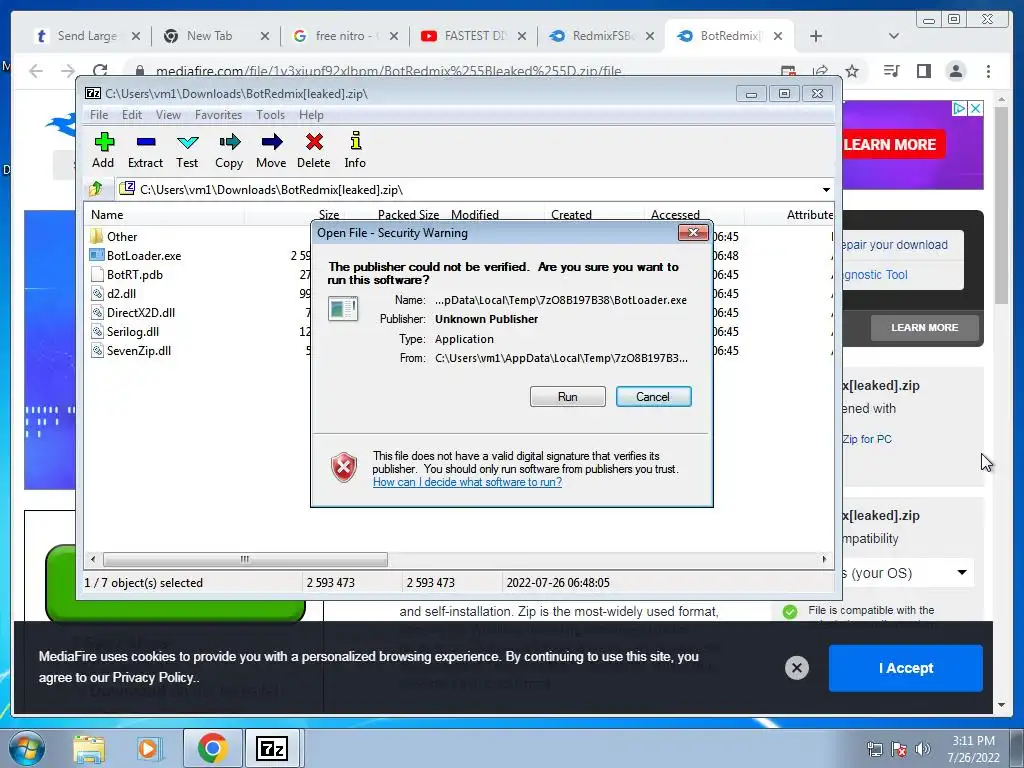This screenshot has width=1024, height=768.
Task: Click the Chrome media control icon
Action: (891, 71)
